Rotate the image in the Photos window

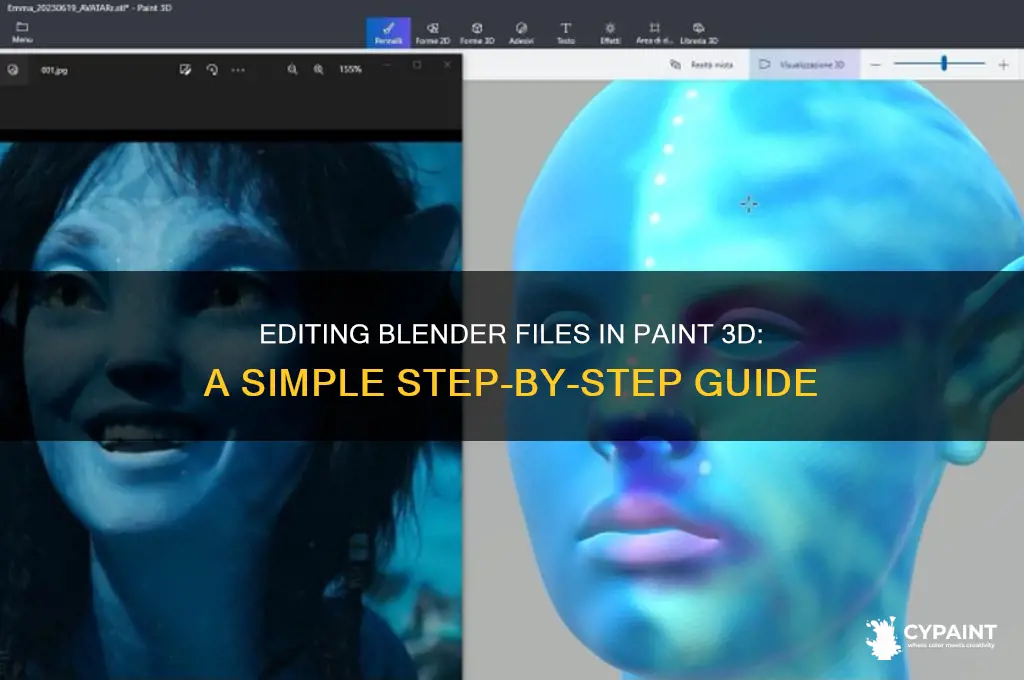click(212, 69)
